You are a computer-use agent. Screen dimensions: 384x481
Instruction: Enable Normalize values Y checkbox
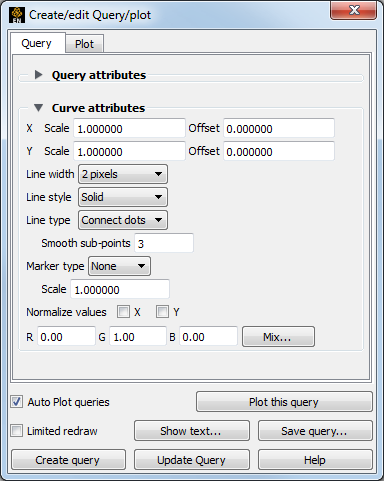coord(162,312)
